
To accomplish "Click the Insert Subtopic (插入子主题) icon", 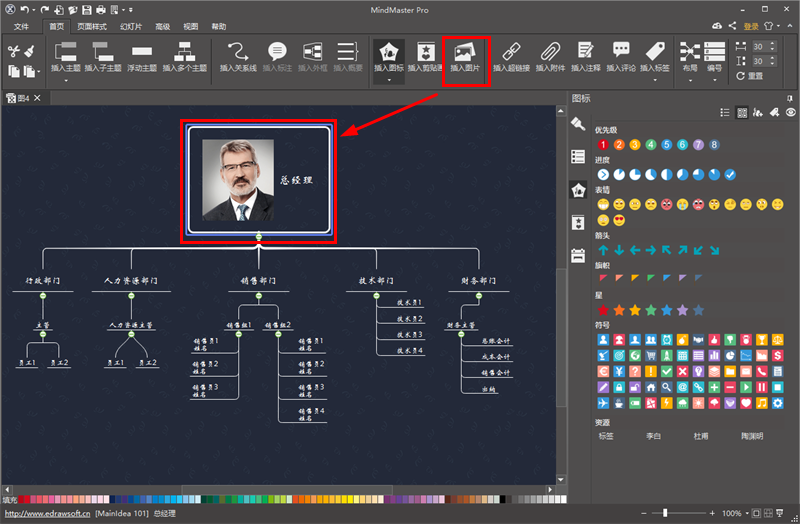I will tap(103, 52).
